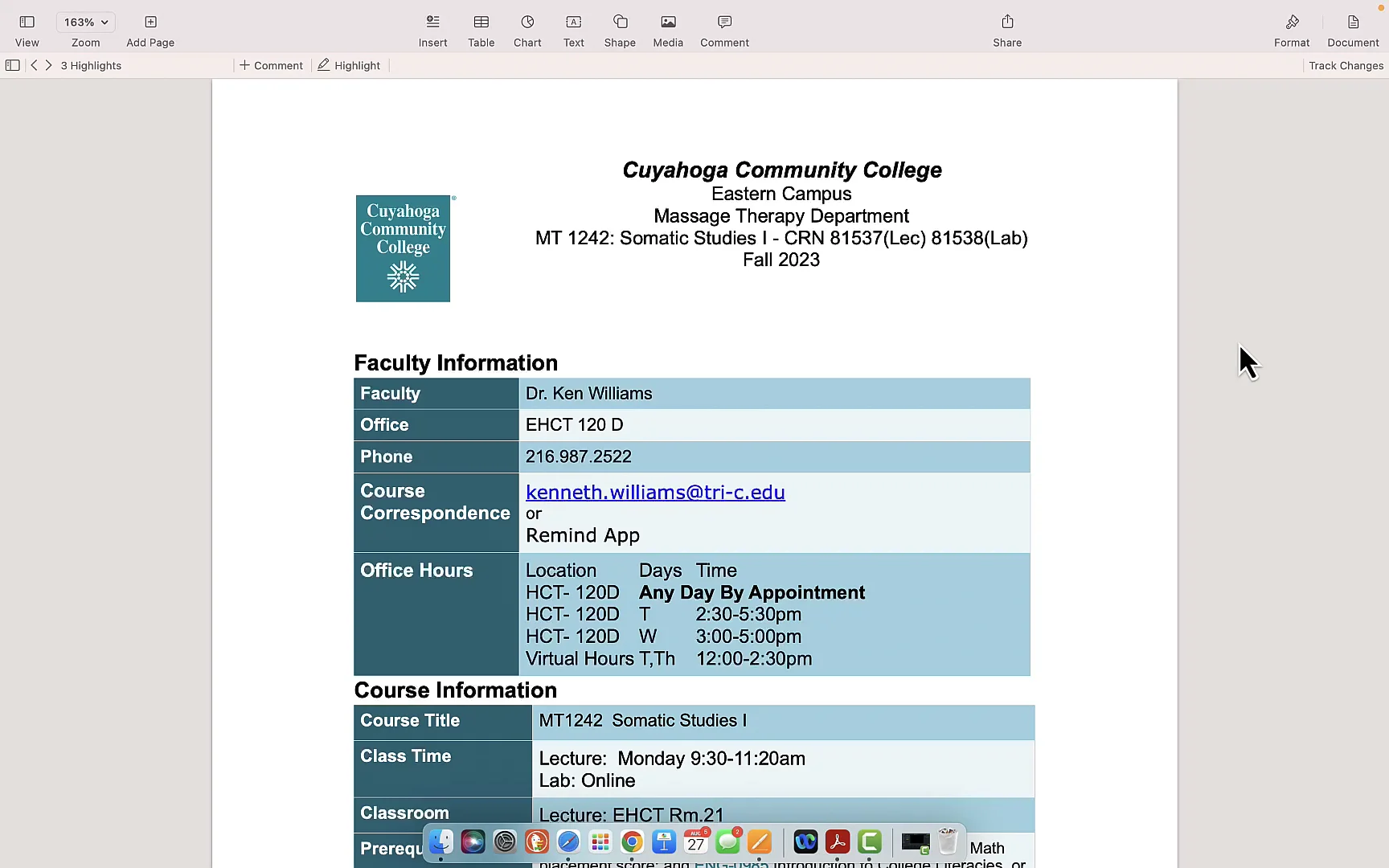This screenshot has width=1389, height=868.
Task: Insert a Shape
Action: point(619,29)
